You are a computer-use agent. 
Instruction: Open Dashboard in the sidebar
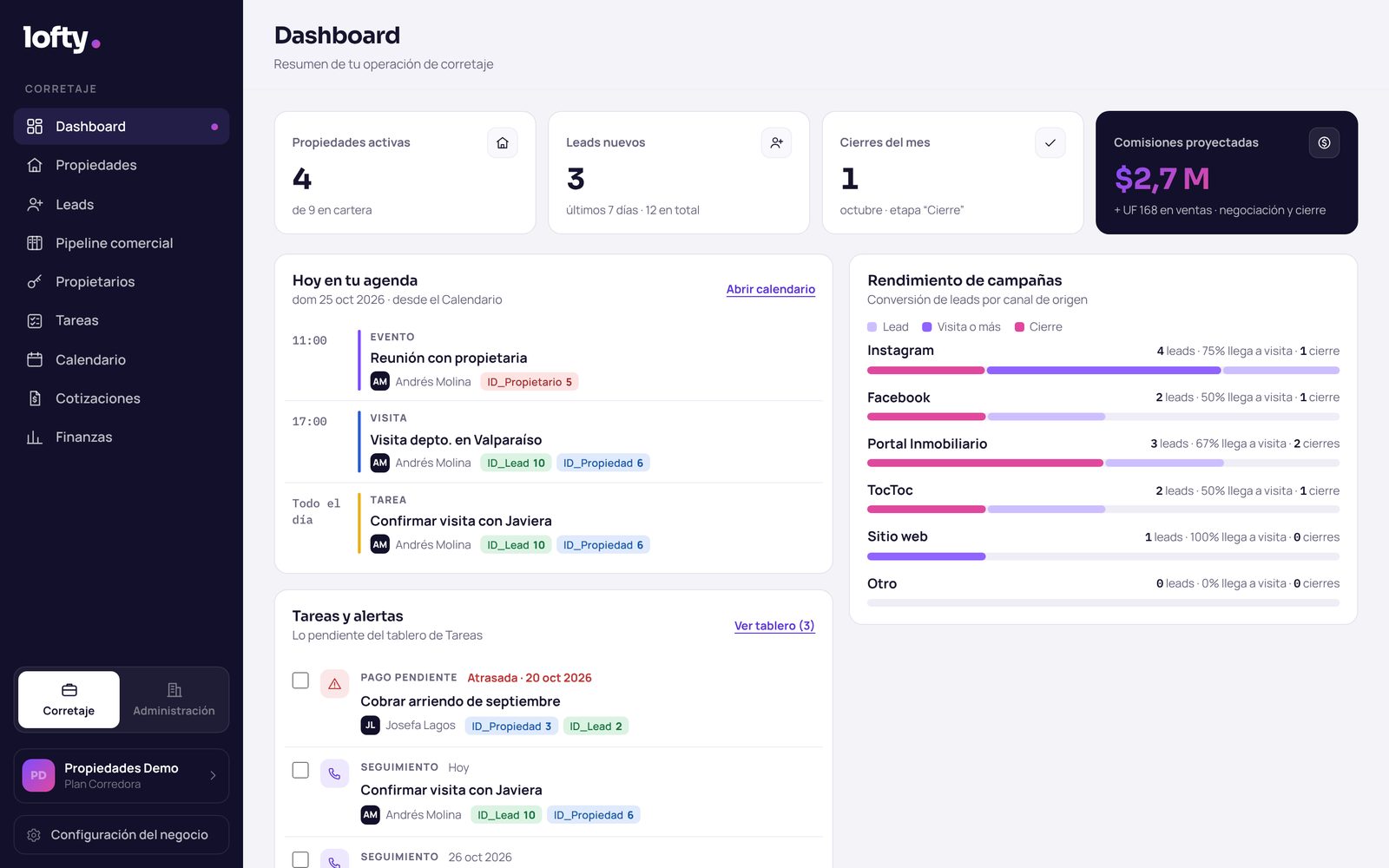[122, 127]
